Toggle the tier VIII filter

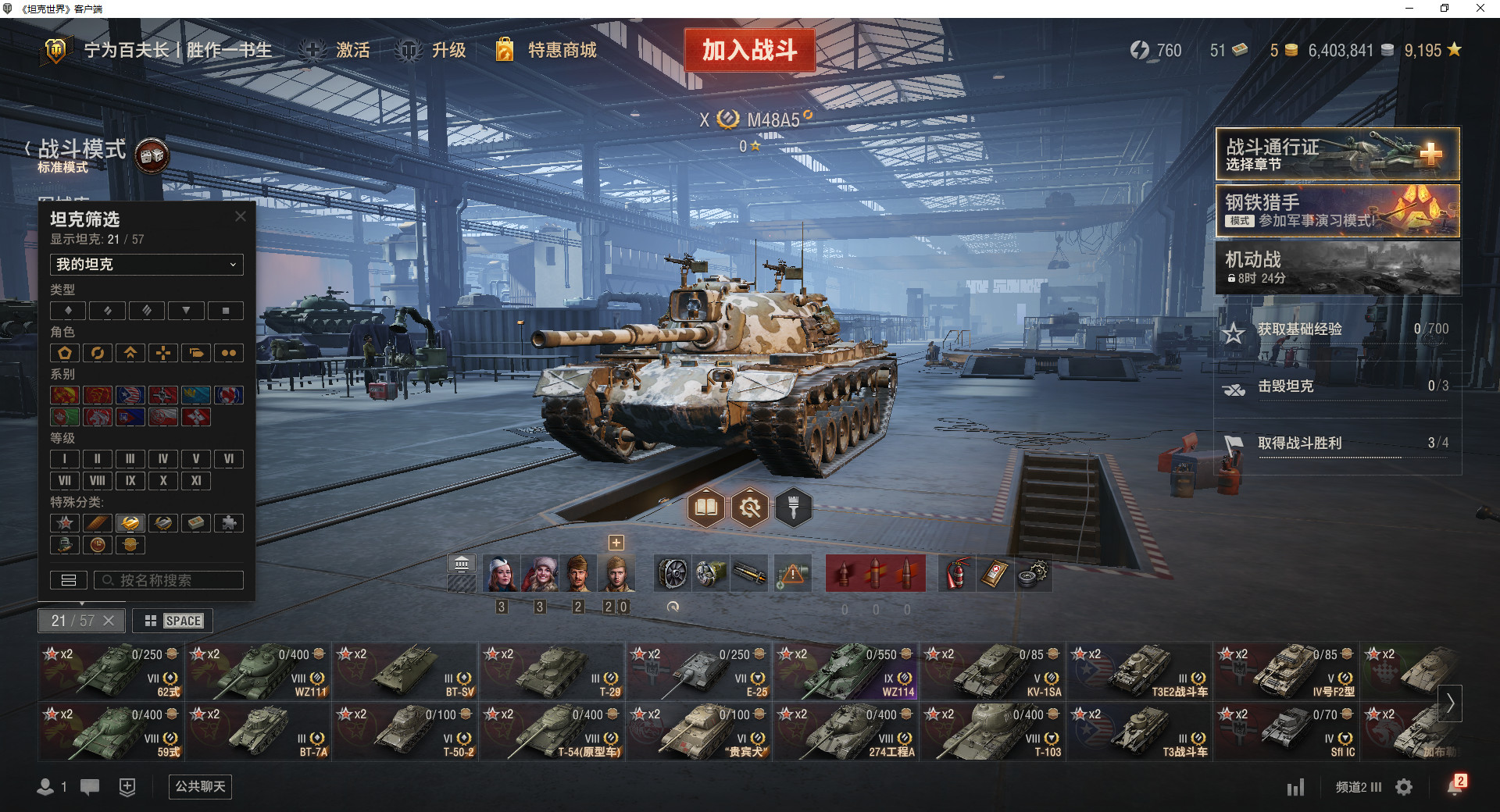97,481
